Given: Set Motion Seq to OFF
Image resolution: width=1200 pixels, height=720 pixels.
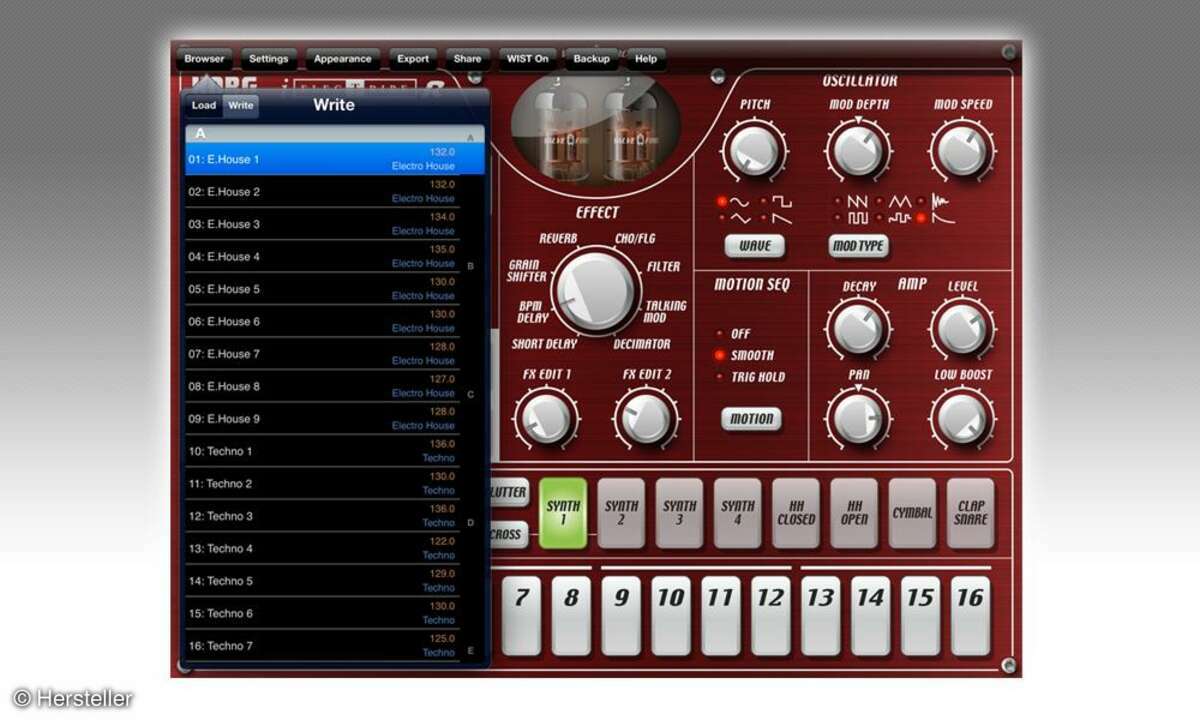Looking at the screenshot, I should pyautogui.click(x=733, y=334).
